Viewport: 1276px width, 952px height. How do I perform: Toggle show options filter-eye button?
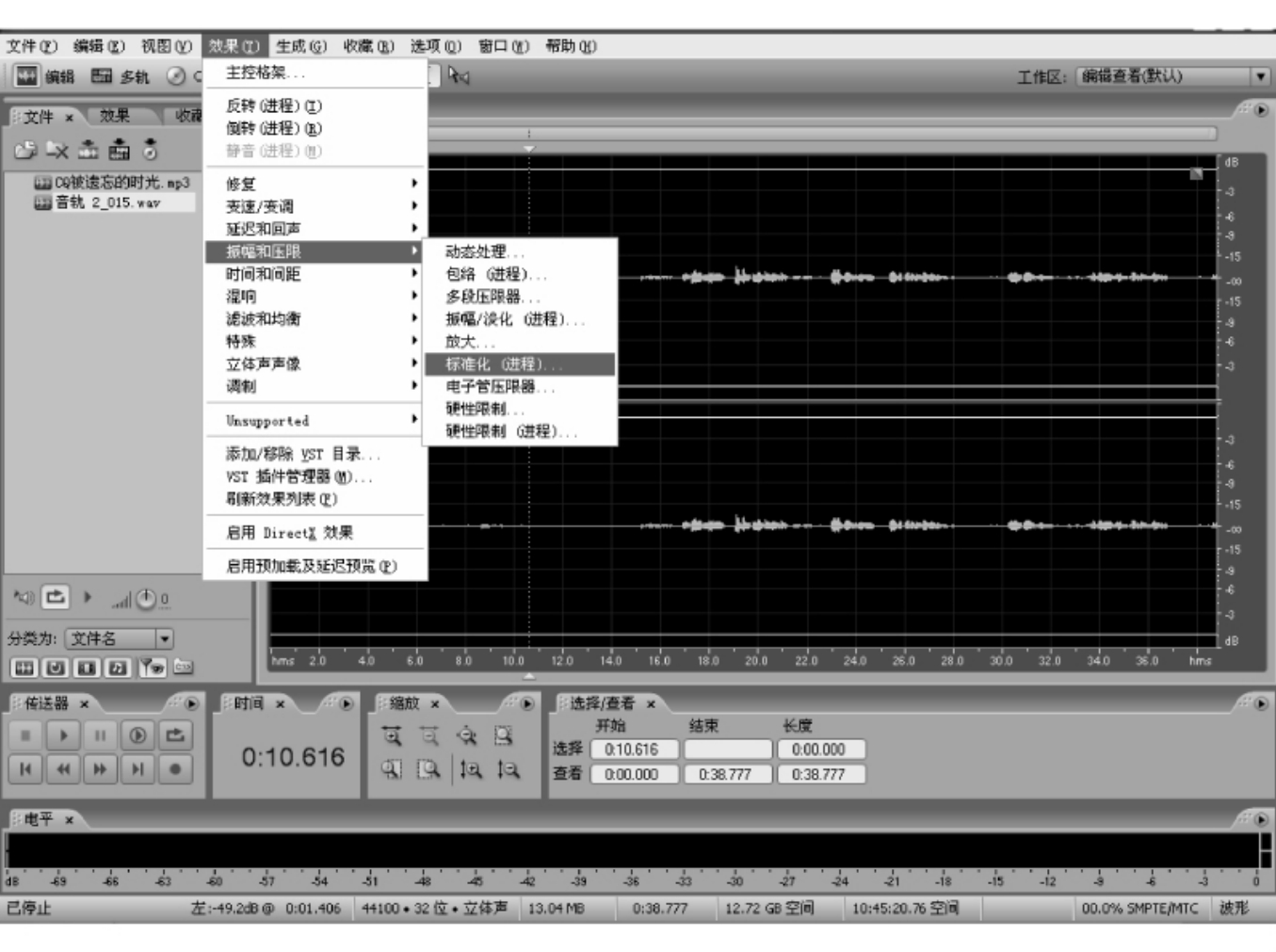coord(152,668)
